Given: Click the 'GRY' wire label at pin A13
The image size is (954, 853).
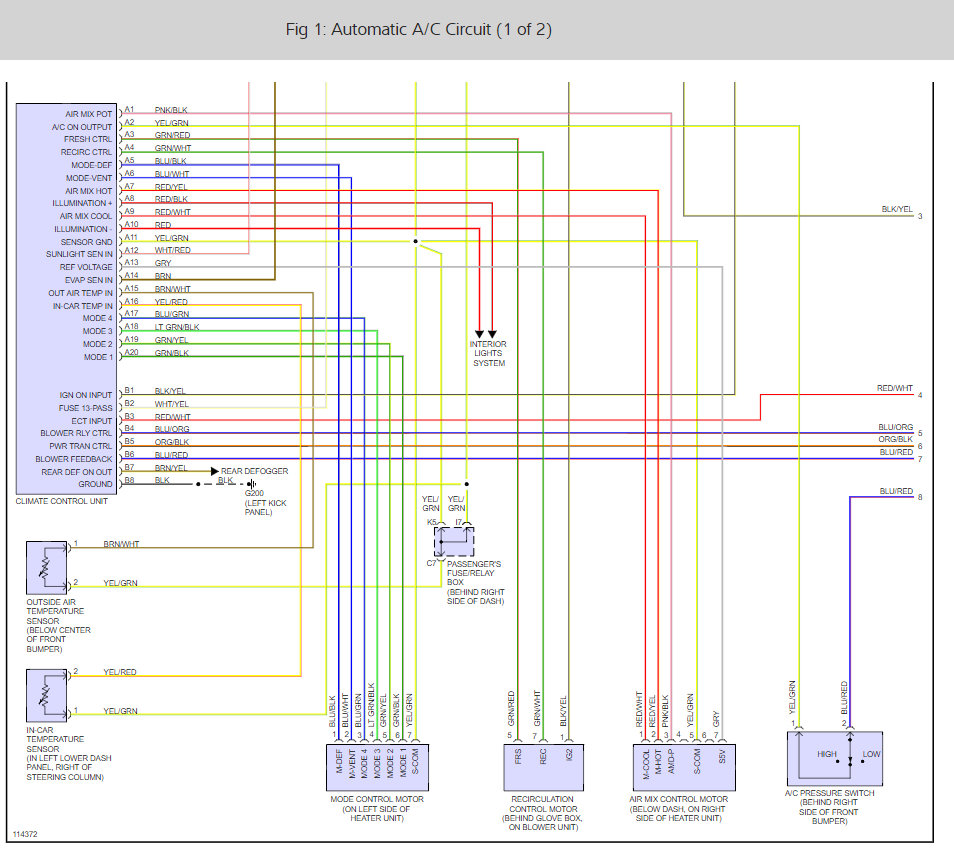Looking at the screenshot, I should [x=162, y=263].
